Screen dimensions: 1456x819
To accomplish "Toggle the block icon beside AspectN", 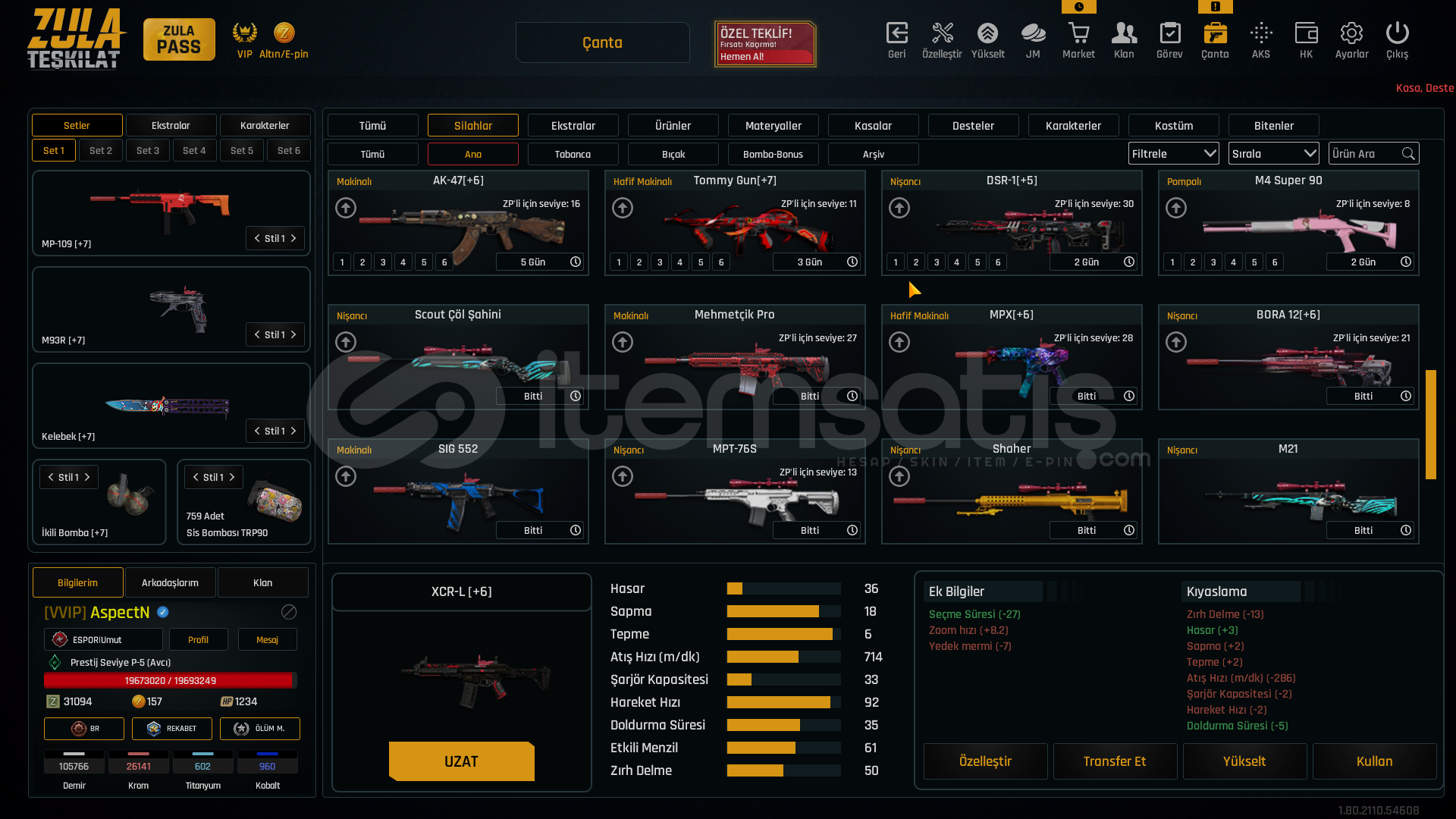I will 289,612.
